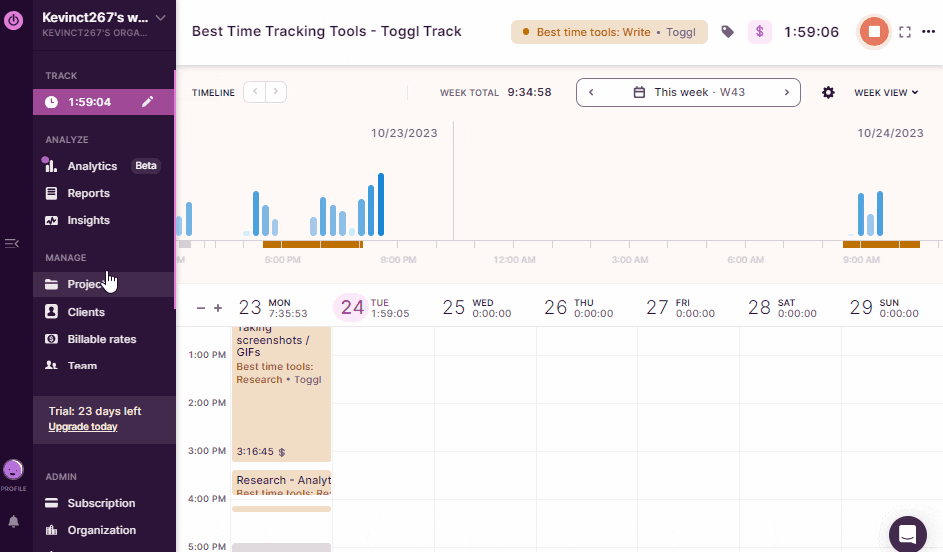The height and width of the screenshot is (552, 943).
Task: Open the Week View dropdown
Action: 886,93
